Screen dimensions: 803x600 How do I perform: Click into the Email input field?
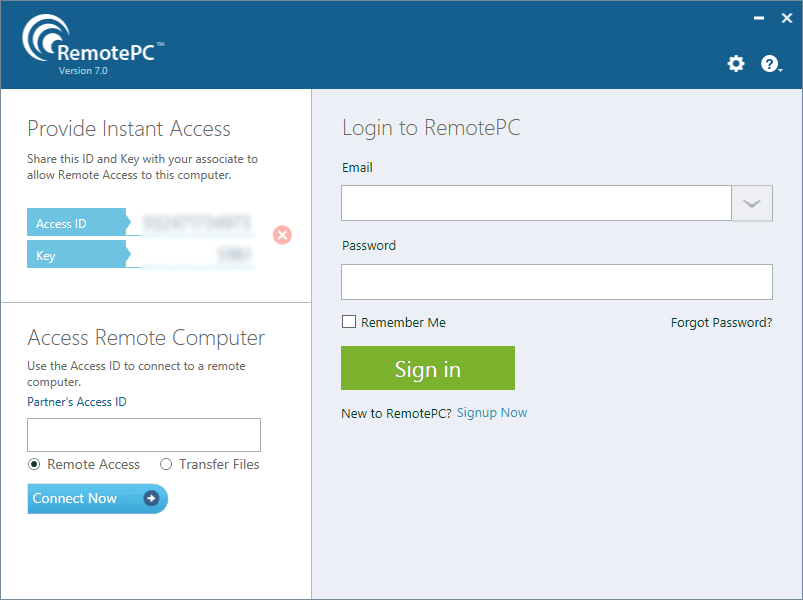(536, 203)
